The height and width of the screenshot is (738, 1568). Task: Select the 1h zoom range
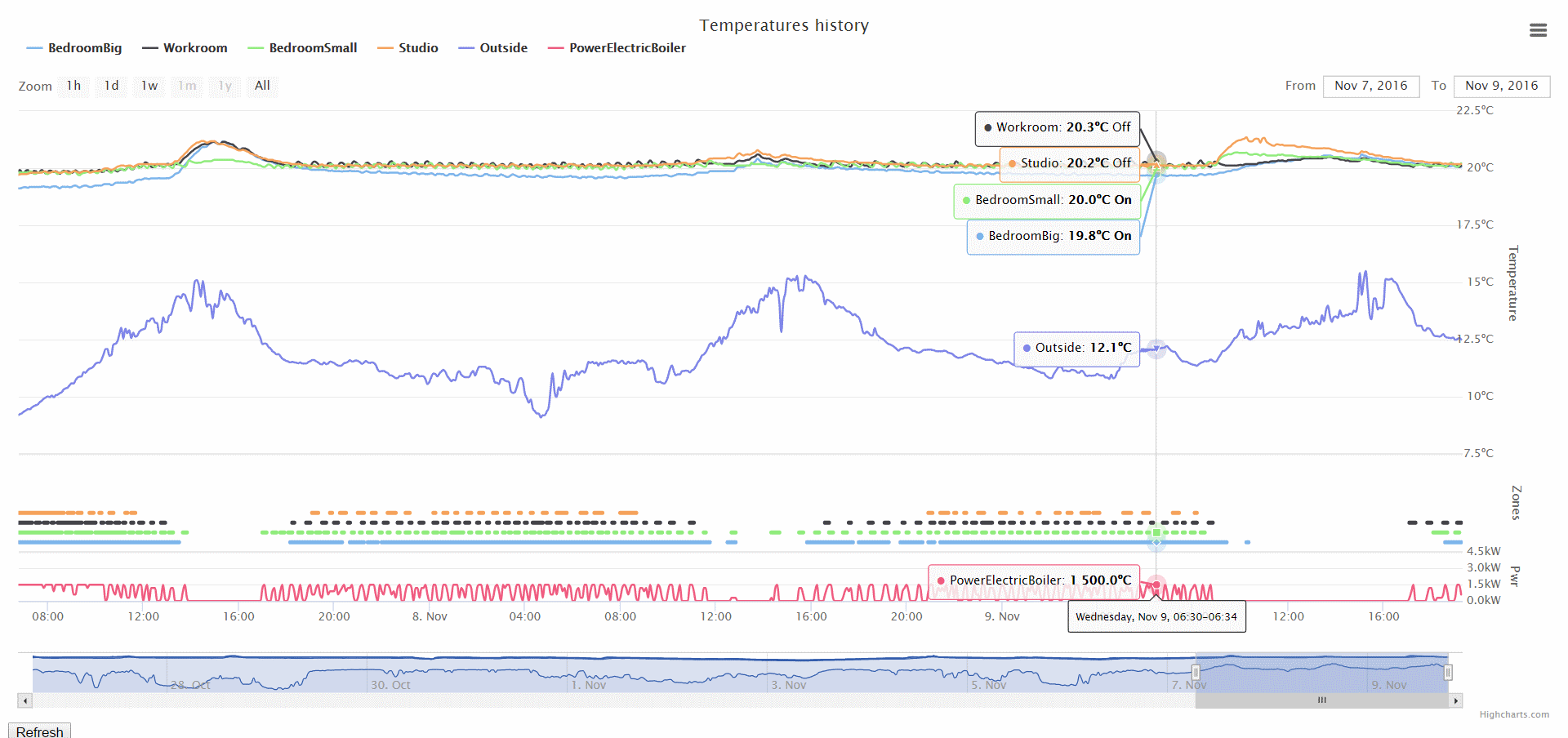74,86
